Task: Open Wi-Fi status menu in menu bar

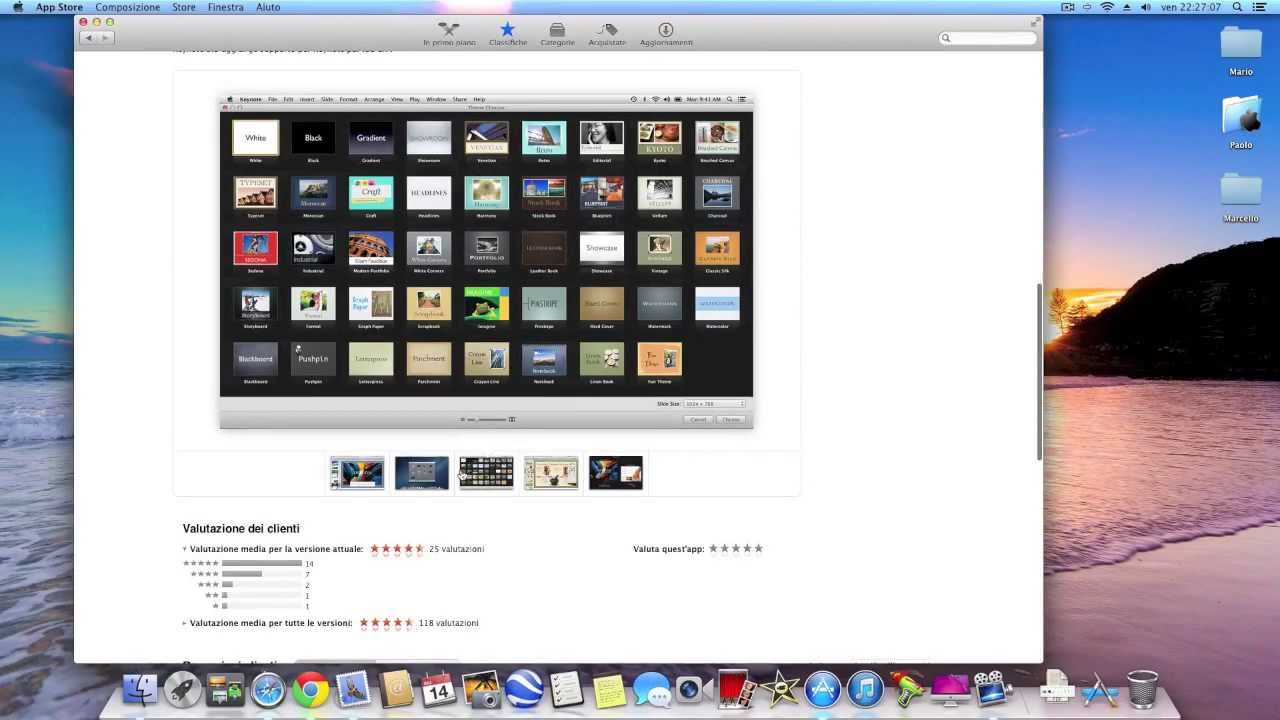Action: [1107, 7]
